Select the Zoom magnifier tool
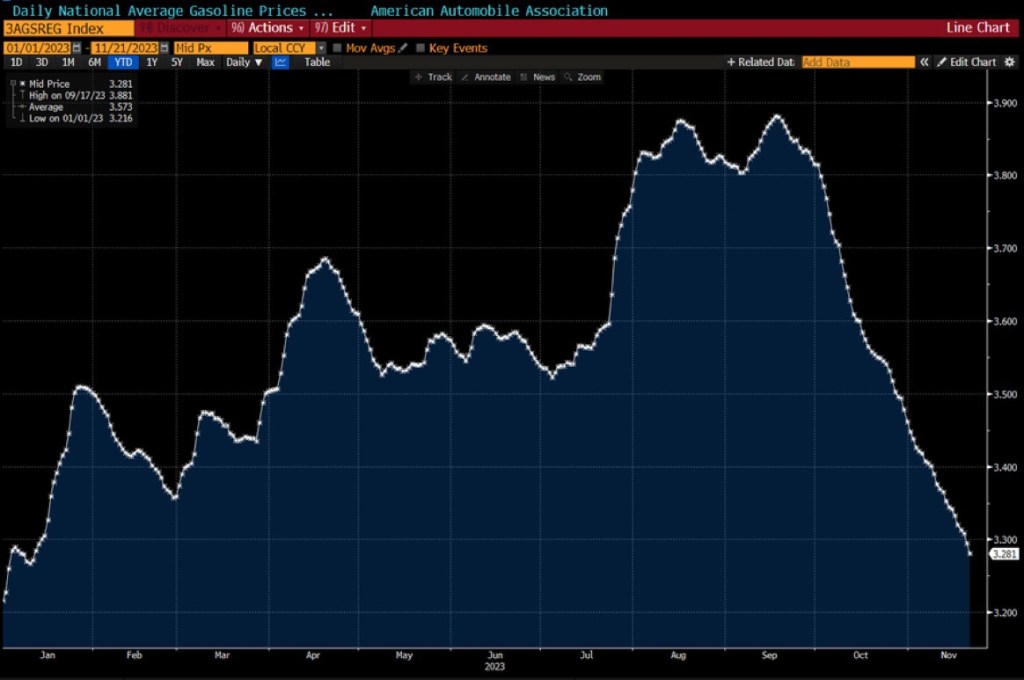This screenshot has width=1024, height=680. [x=582, y=77]
